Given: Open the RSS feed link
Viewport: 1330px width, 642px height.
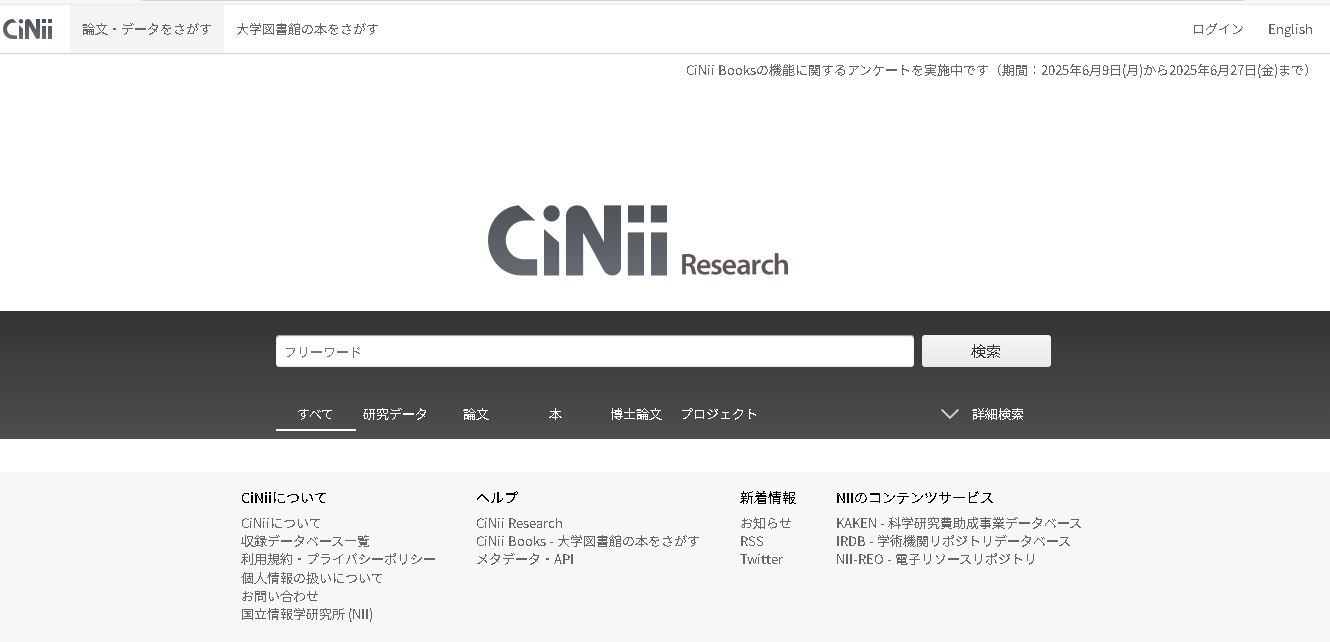Looking at the screenshot, I should coord(752,541).
